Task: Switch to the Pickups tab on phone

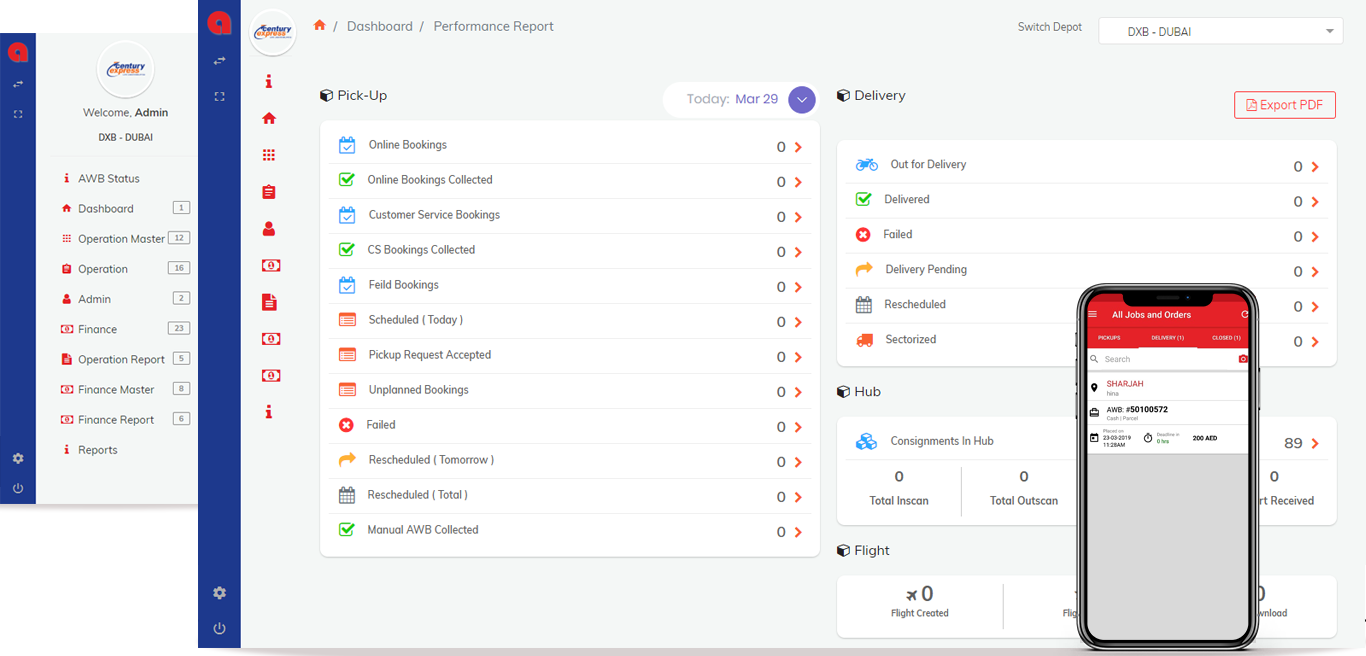Action: tap(1109, 338)
